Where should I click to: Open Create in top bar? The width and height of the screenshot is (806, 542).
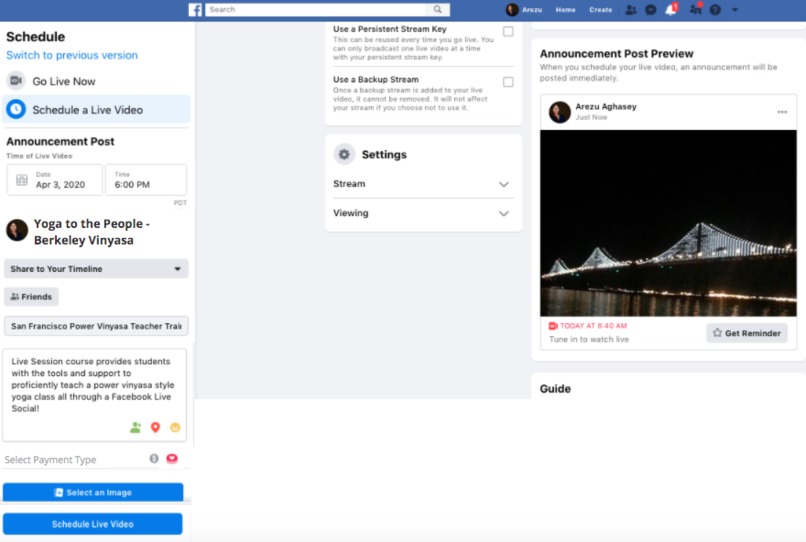(600, 10)
